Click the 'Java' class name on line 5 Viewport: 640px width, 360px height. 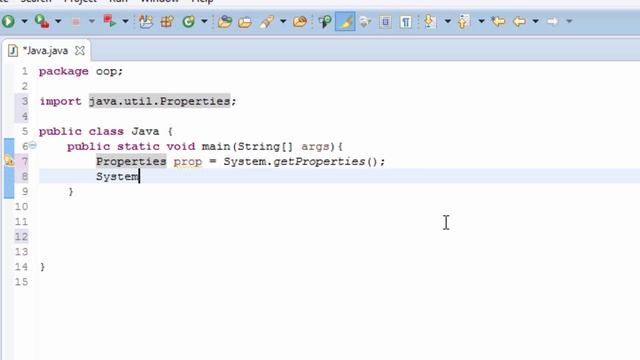(145, 131)
